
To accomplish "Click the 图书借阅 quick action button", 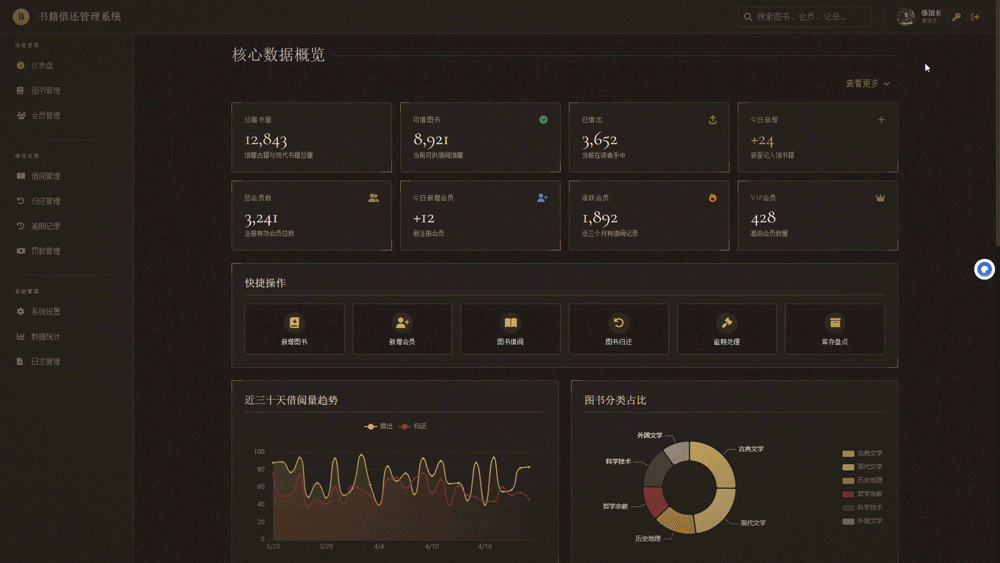I will coord(510,329).
